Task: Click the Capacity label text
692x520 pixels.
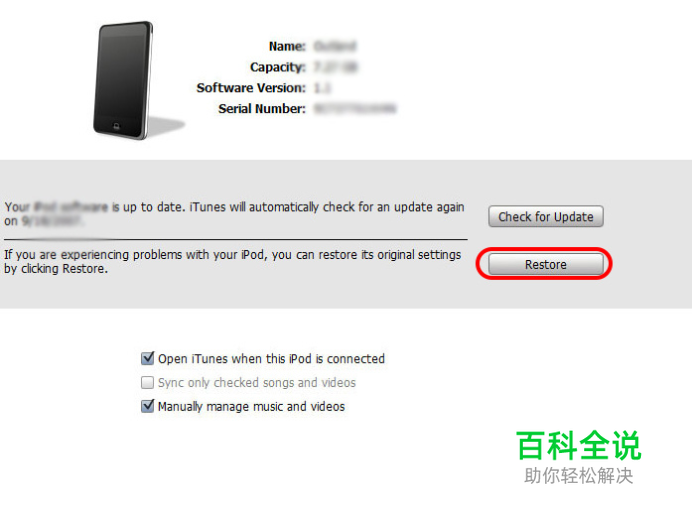Action: [278, 67]
